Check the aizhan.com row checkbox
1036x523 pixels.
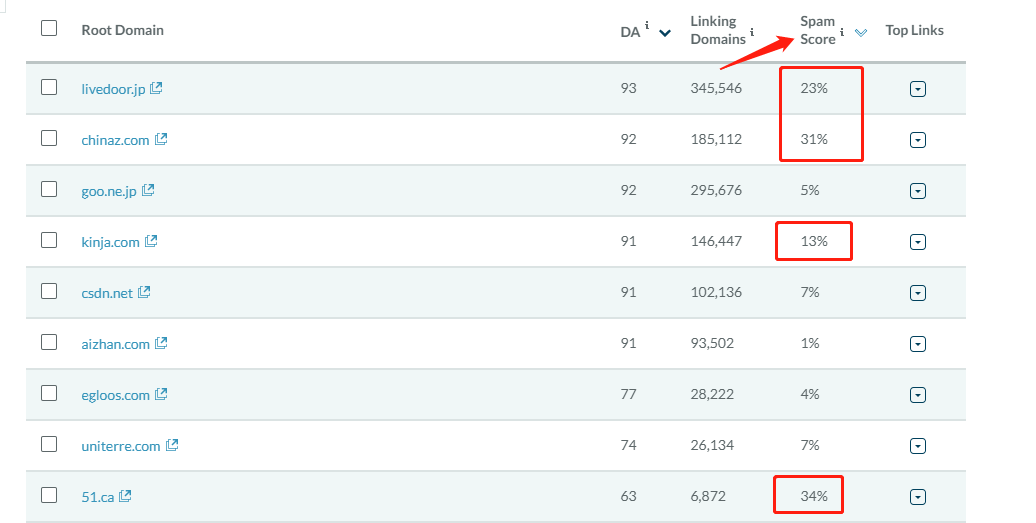49,342
